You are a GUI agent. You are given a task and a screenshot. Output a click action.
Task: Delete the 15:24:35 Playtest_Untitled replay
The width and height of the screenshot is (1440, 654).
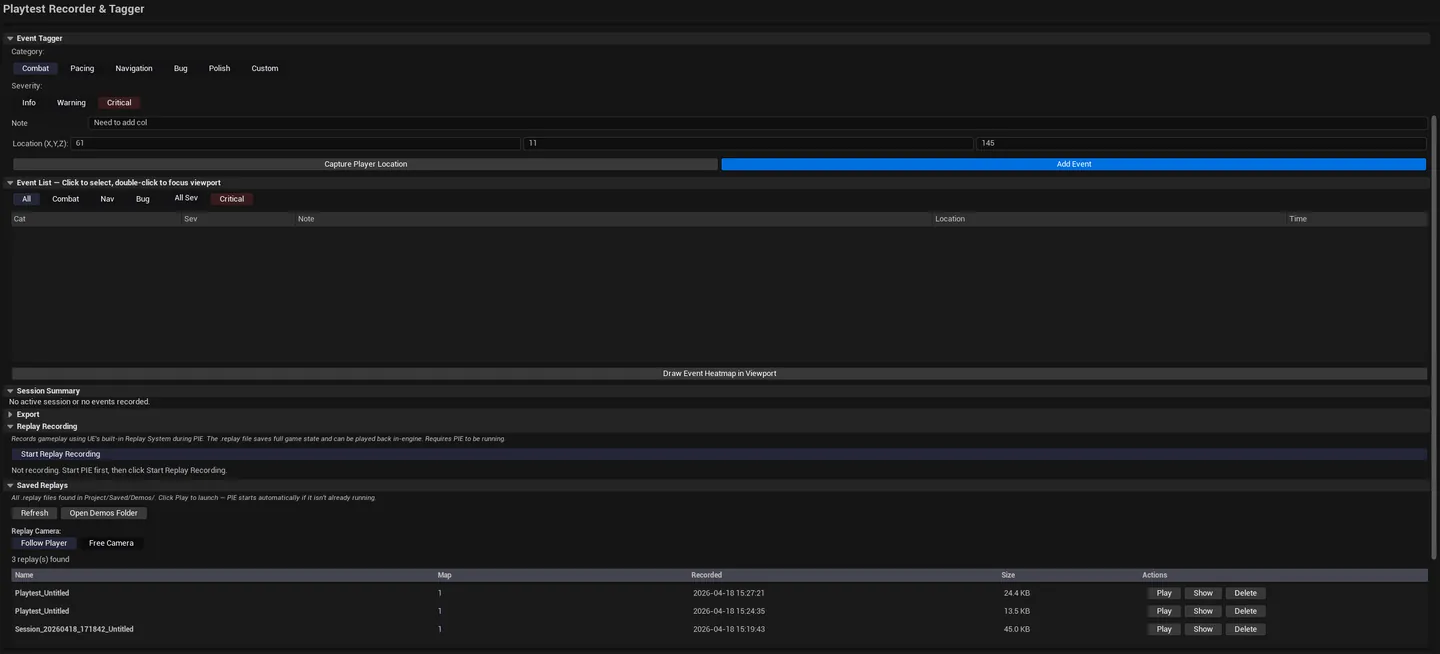(1246, 611)
